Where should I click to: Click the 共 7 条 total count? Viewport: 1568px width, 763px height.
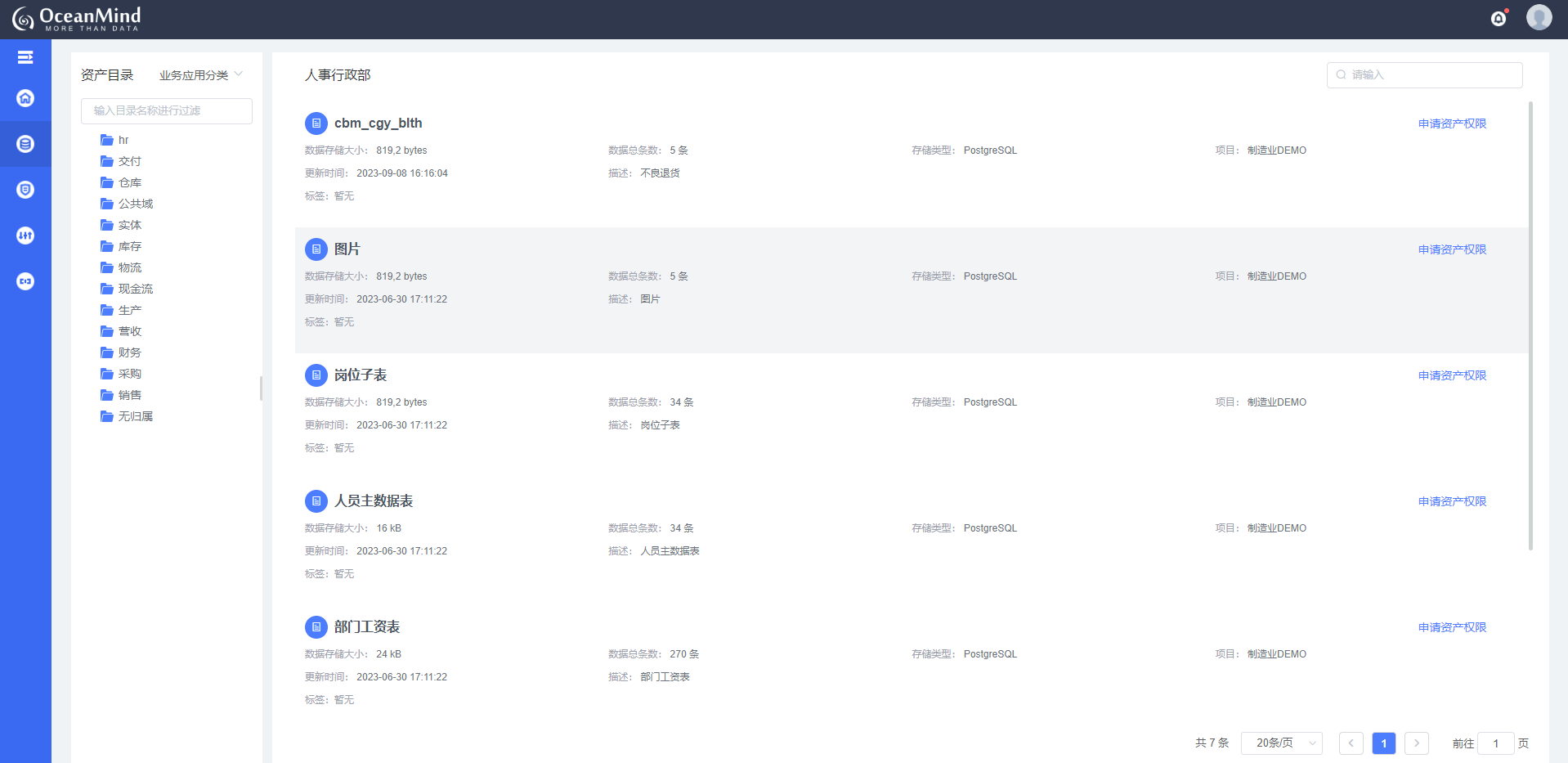coord(1212,743)
